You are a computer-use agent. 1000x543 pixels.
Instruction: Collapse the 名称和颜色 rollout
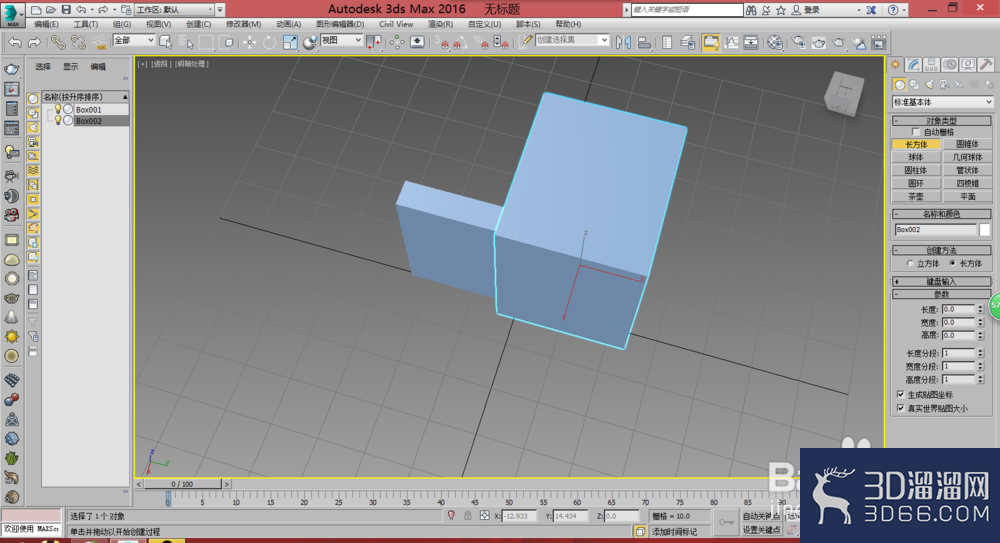click(x=941, y=214)
